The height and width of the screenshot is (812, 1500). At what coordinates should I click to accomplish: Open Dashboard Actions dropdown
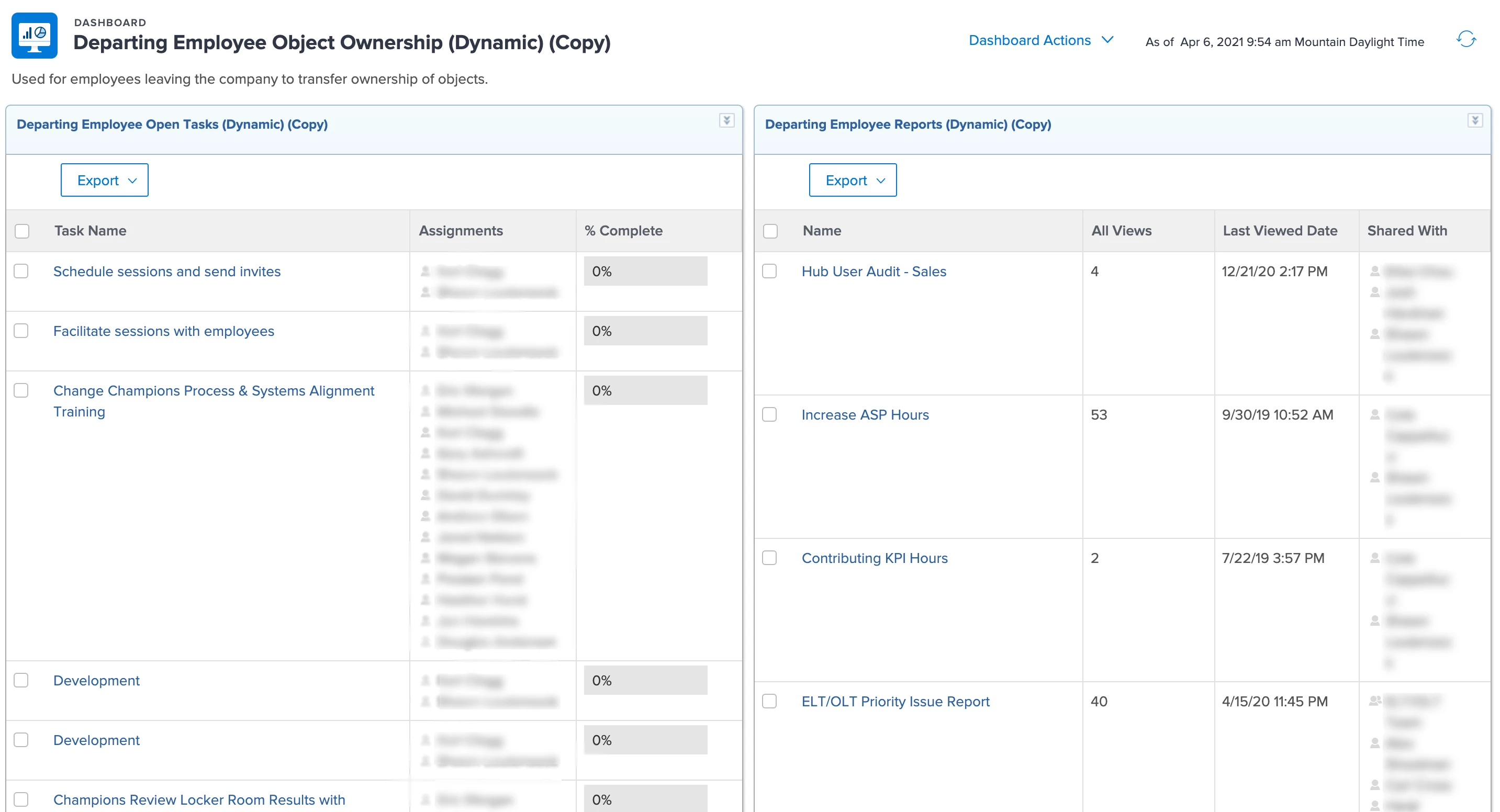(x=1040, y=40)
